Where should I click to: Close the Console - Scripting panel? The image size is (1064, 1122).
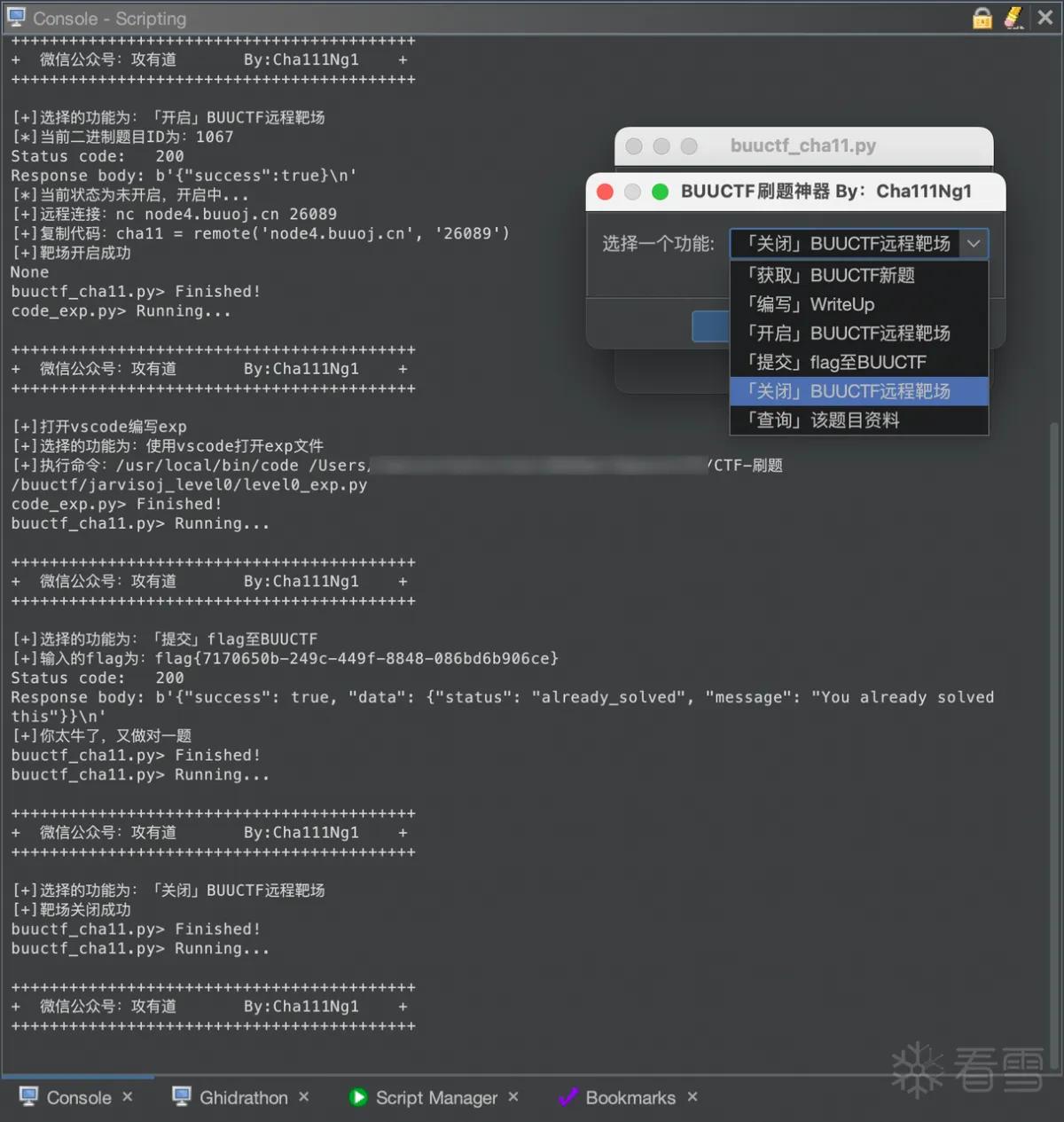[x=1046, y=18]
